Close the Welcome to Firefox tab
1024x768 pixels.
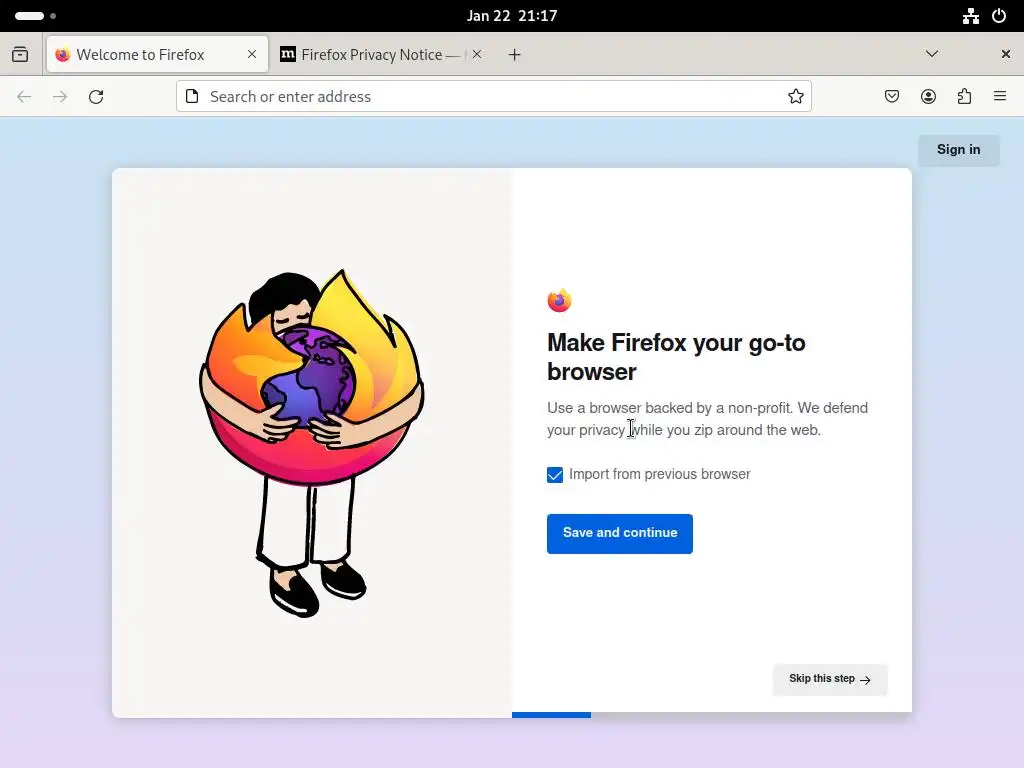click(251, 54)
